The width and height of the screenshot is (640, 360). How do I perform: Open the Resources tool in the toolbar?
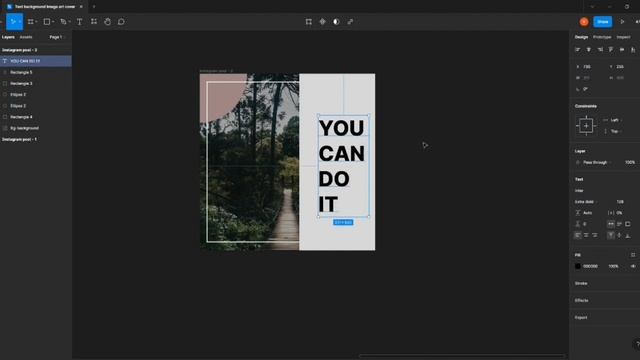tap(94, 22)
